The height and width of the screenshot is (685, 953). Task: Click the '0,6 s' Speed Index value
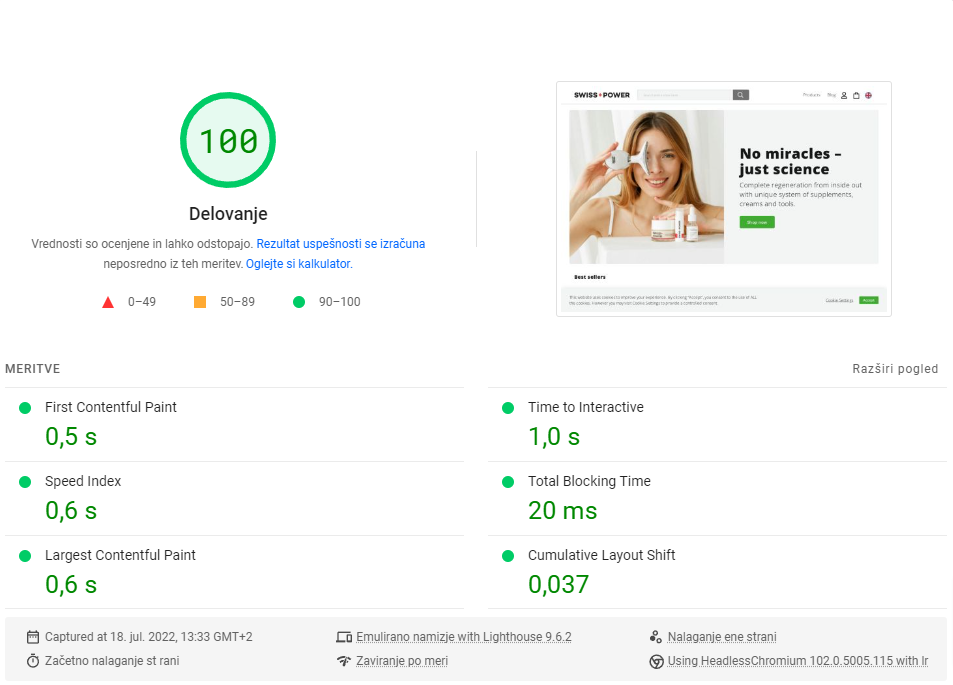click(x=71, y=511)
